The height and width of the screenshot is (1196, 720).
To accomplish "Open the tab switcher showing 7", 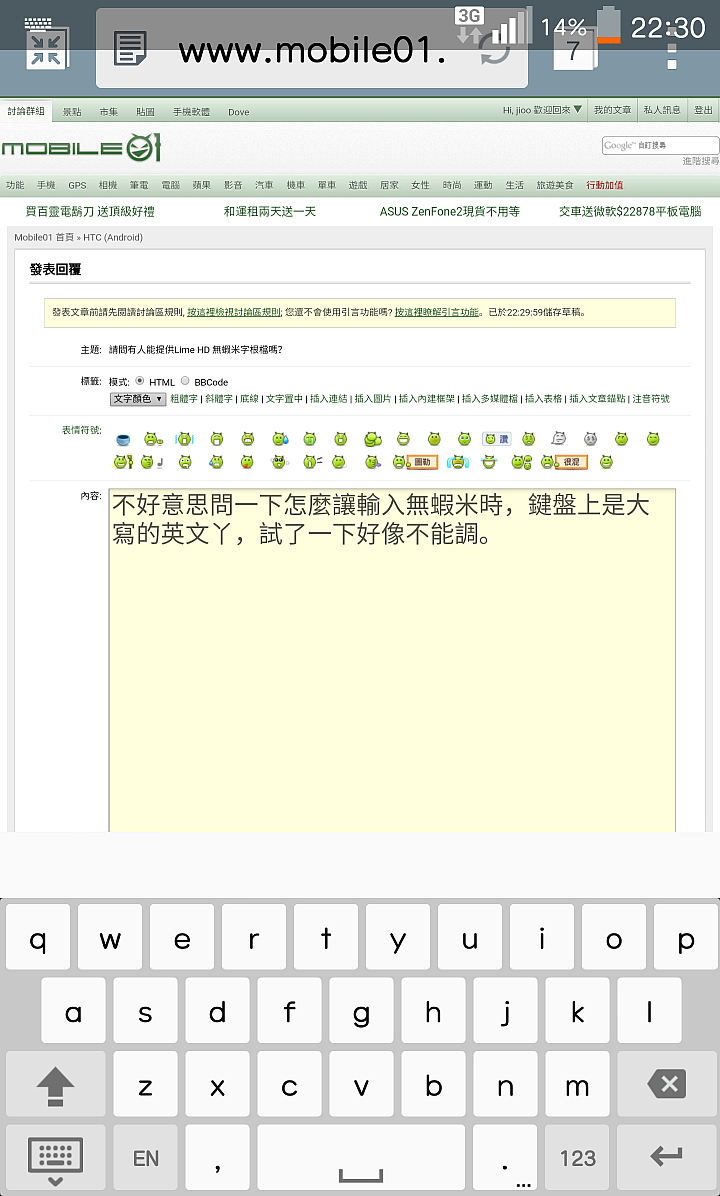I will coord(574,50).
